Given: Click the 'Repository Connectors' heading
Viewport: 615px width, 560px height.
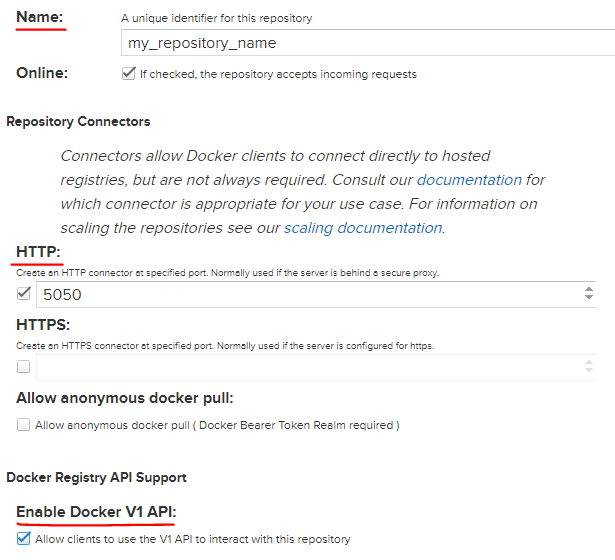Looking at the screenshot, I should [78, 121].
